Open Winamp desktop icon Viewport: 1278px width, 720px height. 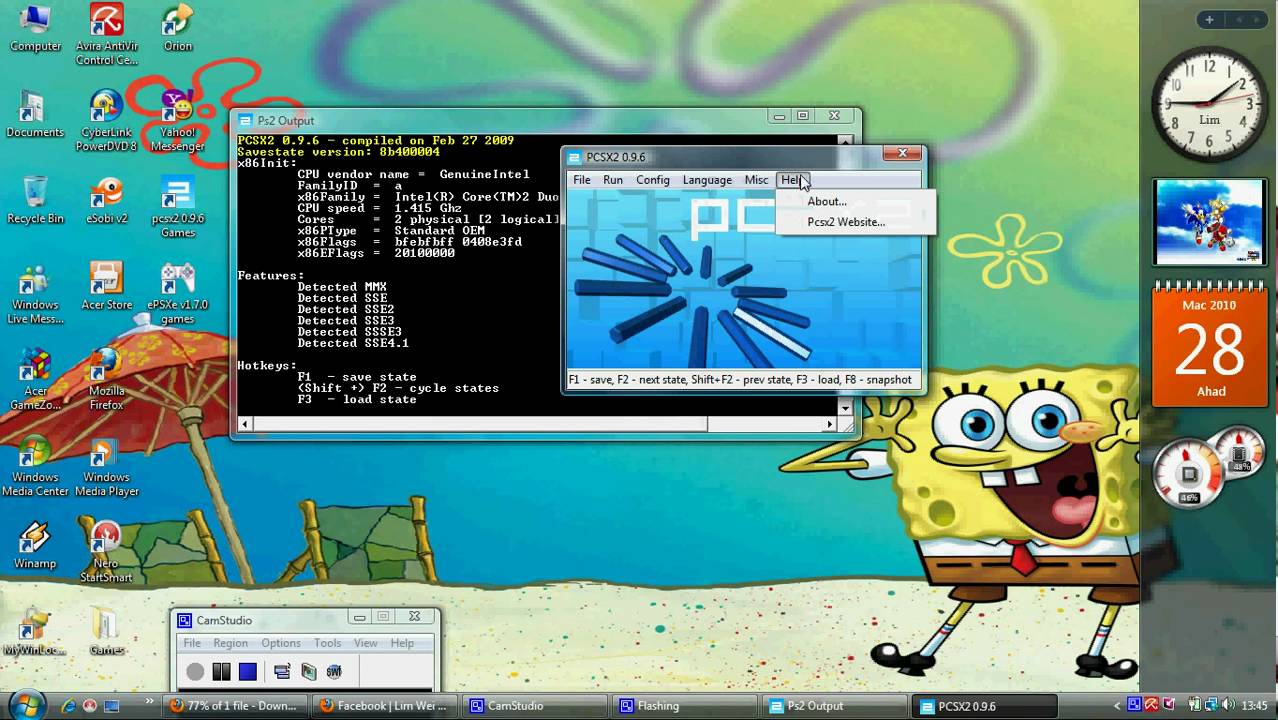(35, 544)
